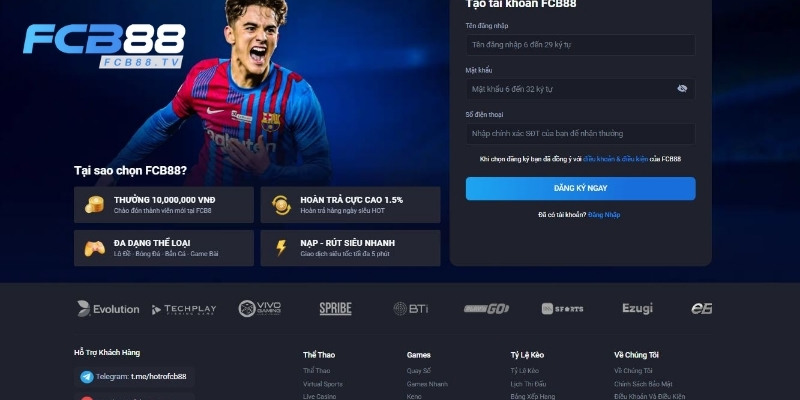Open the Đăng Nhập login link
This screenshot has height=400, width=800.
604,215
